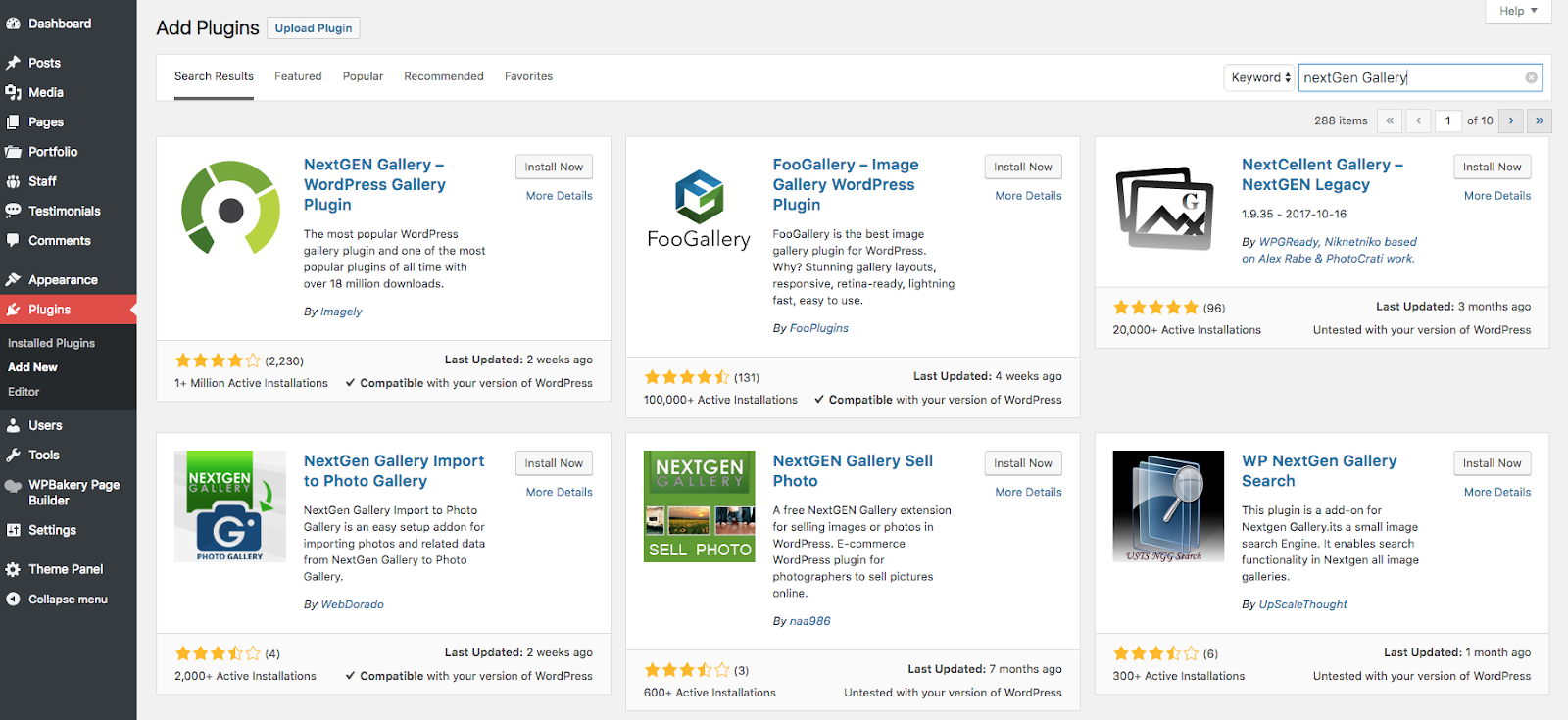Screen dimensions: 1568x720
Task: Install the FooGallery plugin
Action: (1023, 167)
